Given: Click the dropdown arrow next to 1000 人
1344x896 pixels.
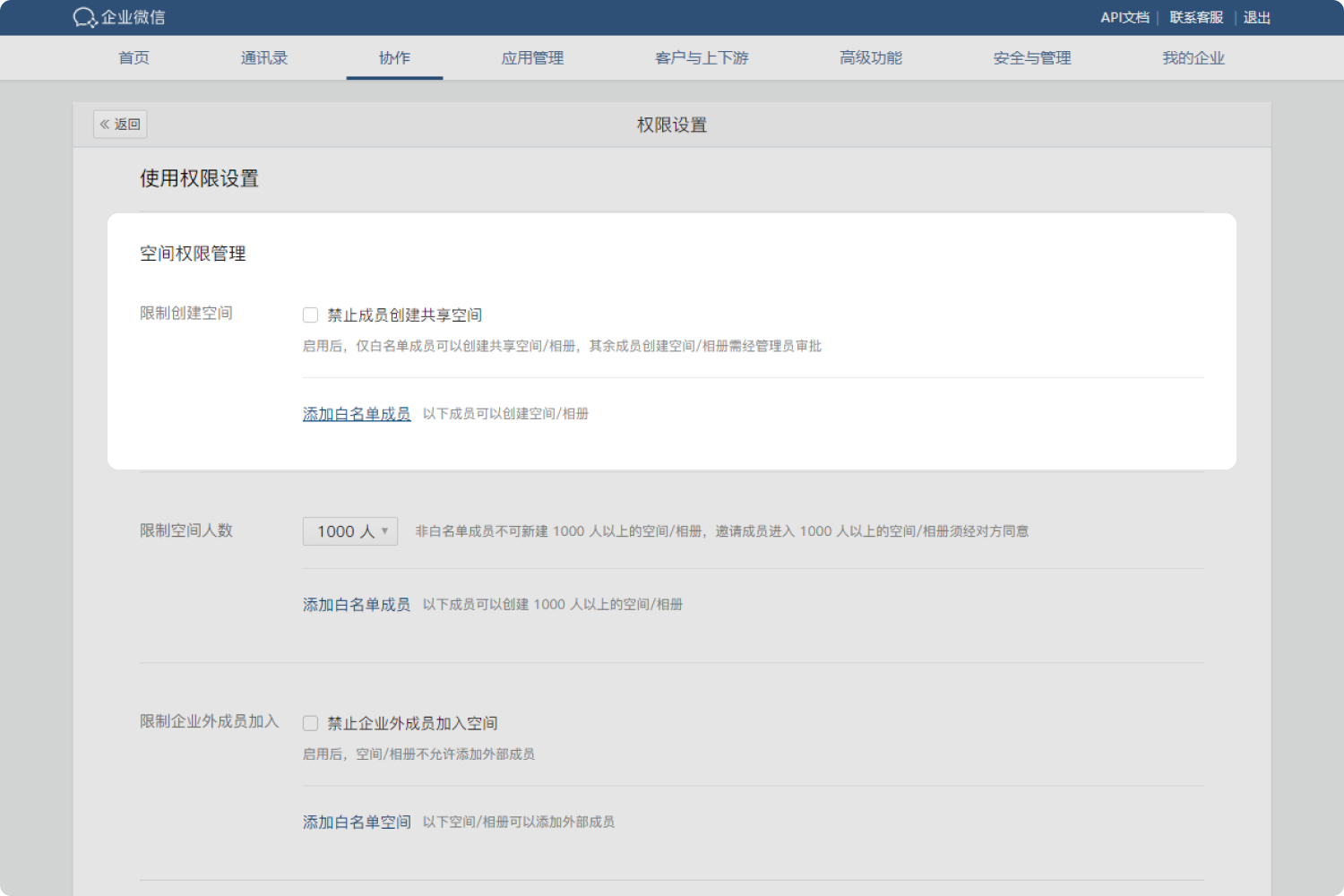Looking at the screenshot, I should point(383,530).
